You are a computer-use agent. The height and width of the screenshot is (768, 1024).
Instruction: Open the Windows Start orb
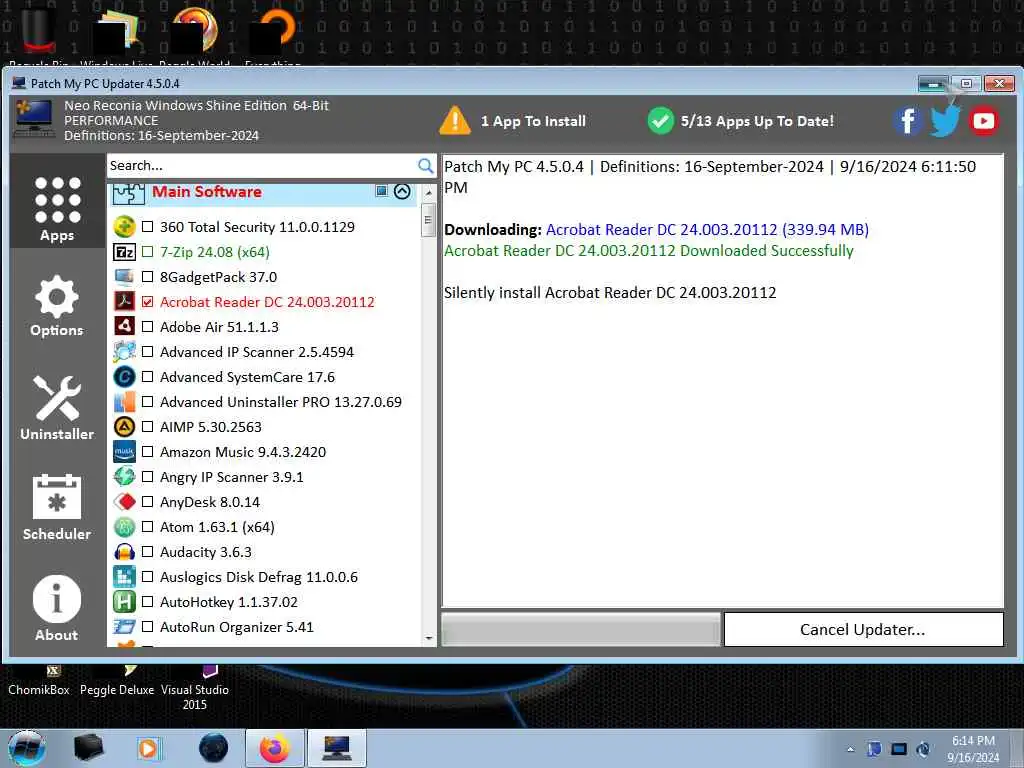[27, 748]
